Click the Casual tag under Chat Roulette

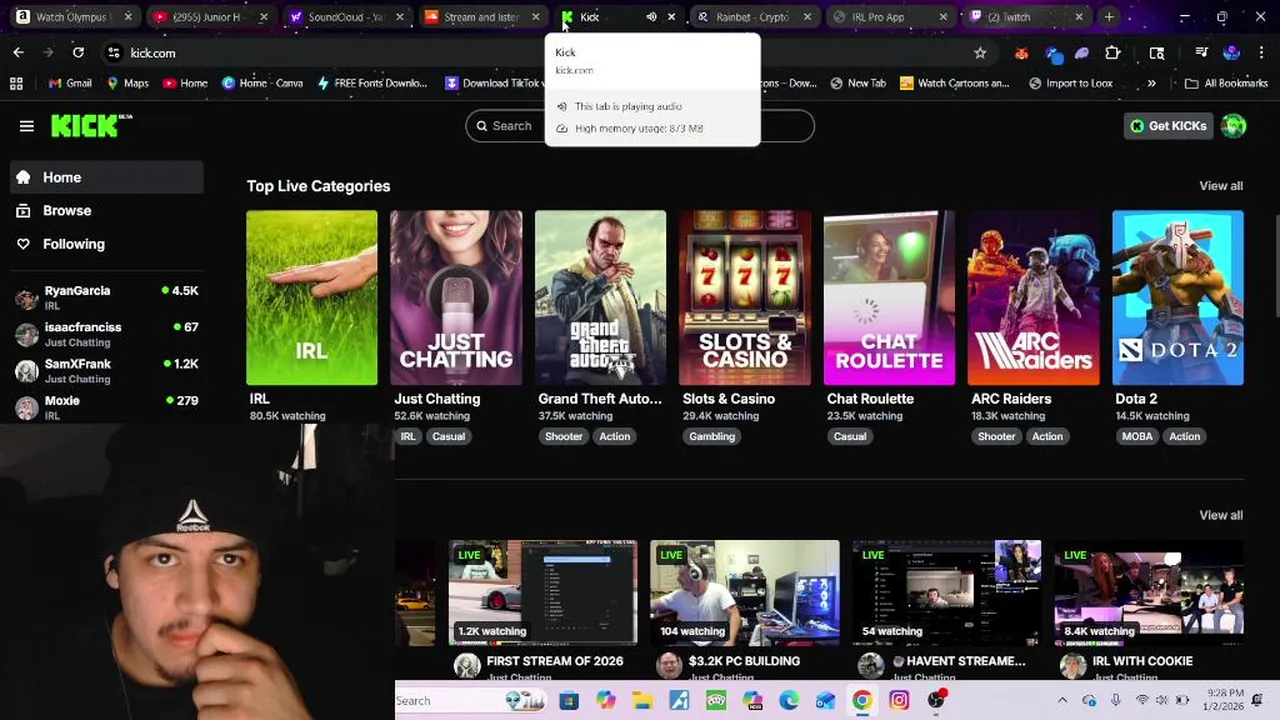[850, 436]
